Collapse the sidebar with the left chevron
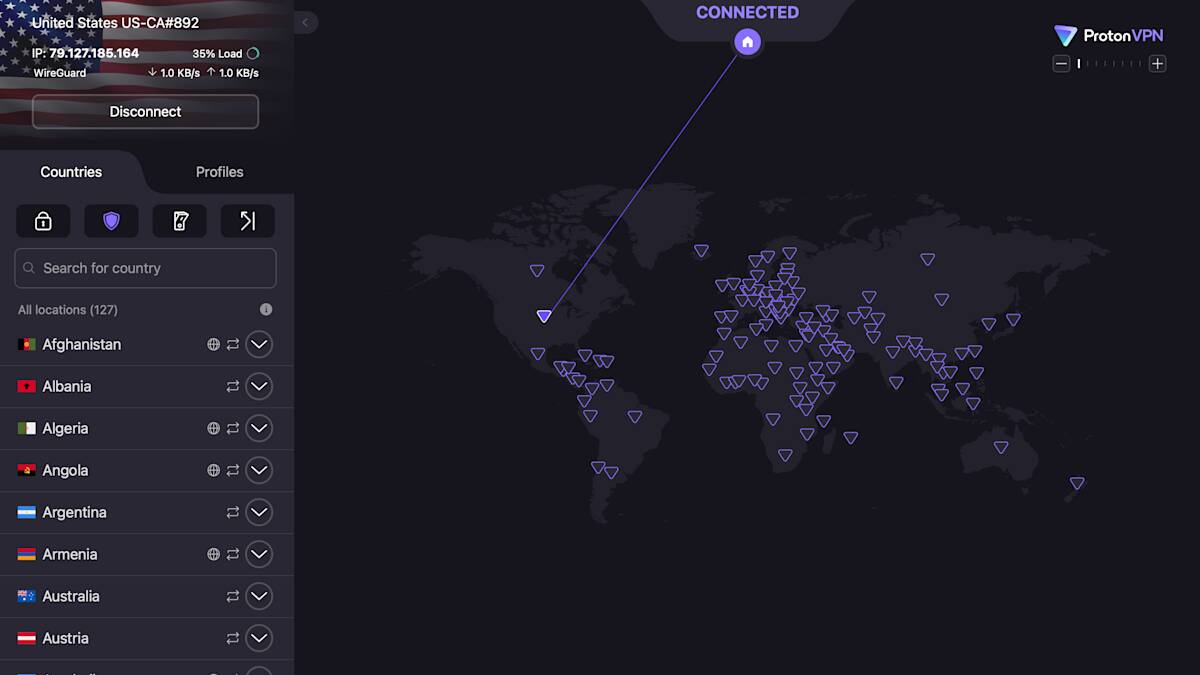Image resolution: width=1200 pixels, height=675 pixels. point(306,22)
